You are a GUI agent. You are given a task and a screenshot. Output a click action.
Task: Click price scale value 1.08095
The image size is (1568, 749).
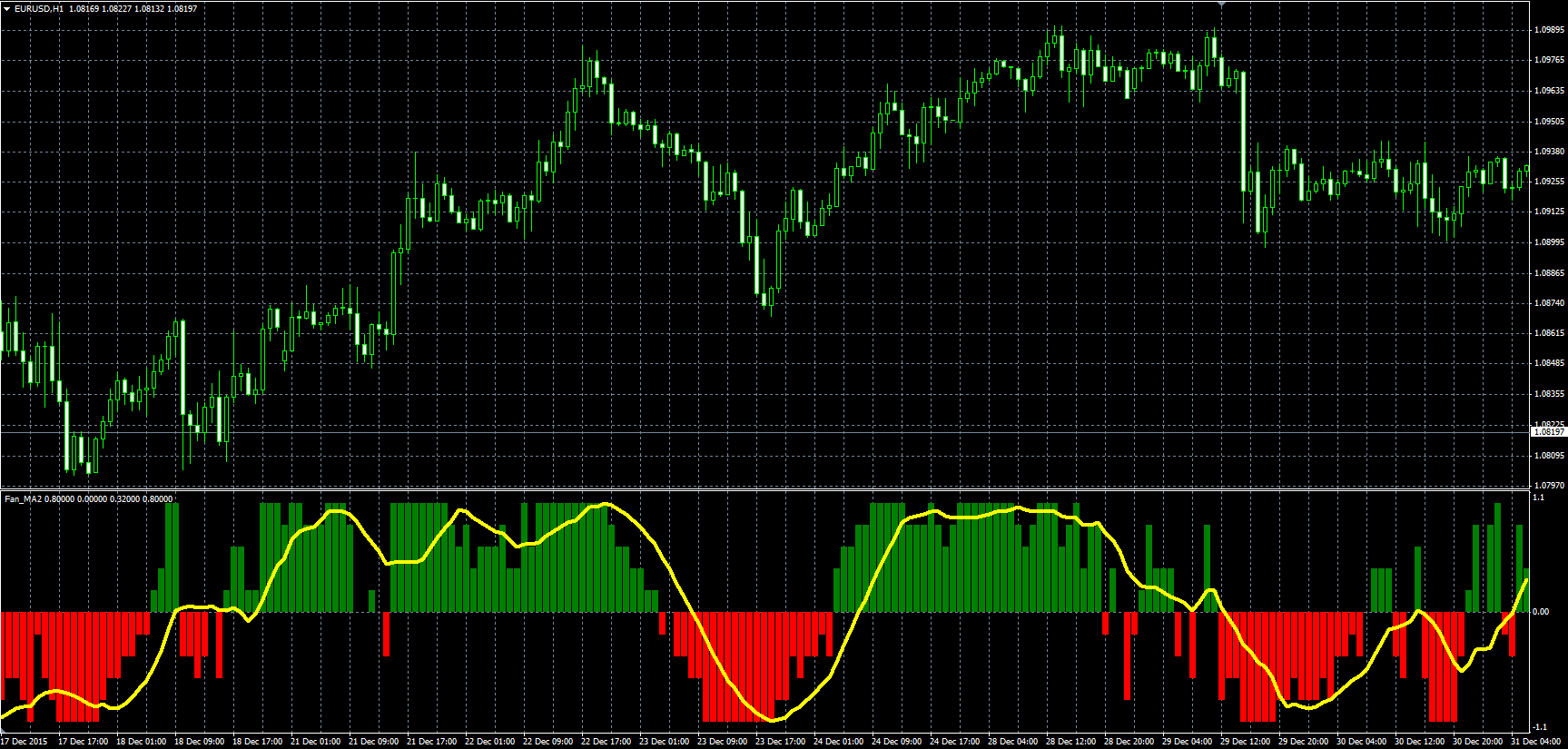coord(1550,455)
